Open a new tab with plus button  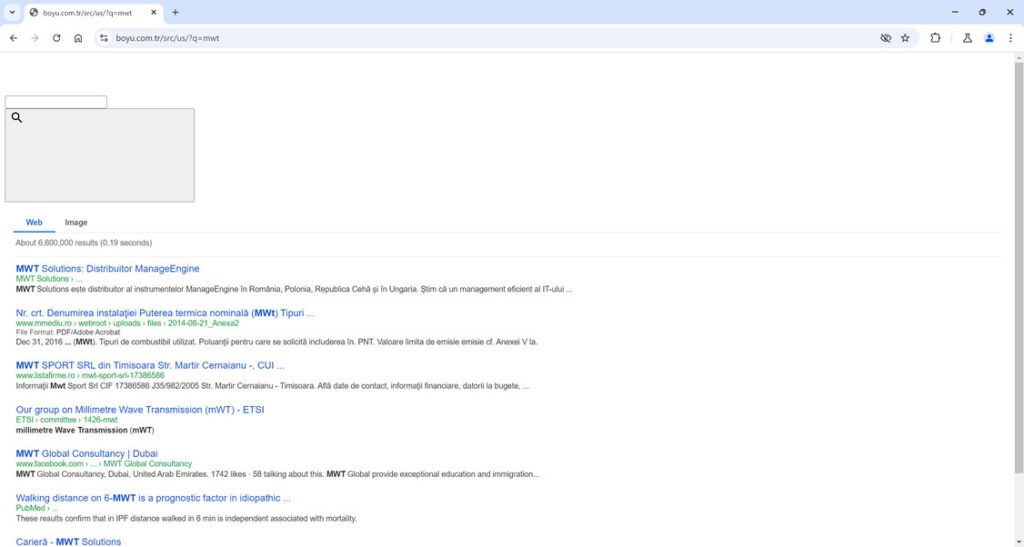pos(175,12)
